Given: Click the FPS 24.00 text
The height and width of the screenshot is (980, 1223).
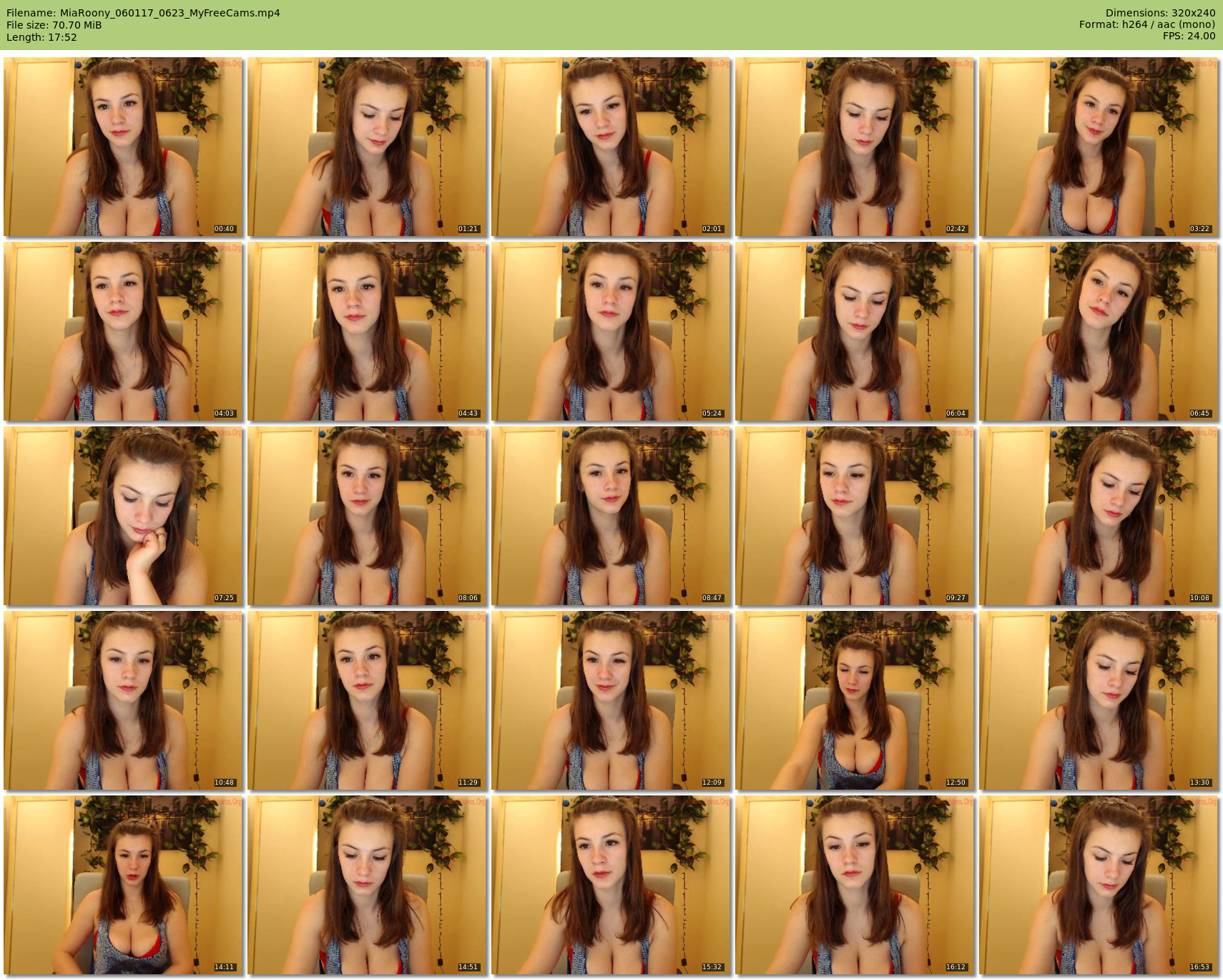Looking at the screenshot, I should tap(1189, 36).
